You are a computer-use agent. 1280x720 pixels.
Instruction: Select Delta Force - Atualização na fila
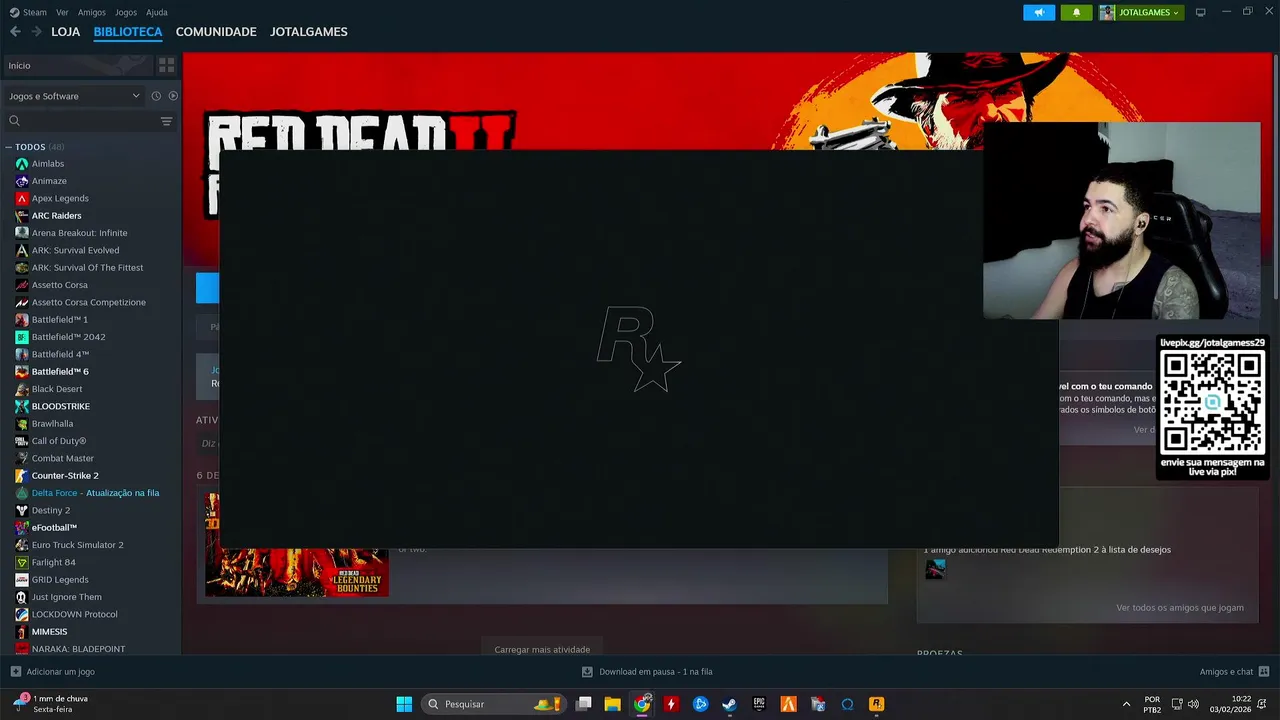pos(95,493)
